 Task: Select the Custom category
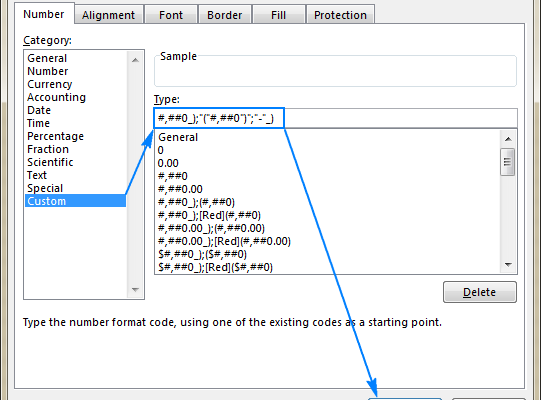tap(75, 201)
